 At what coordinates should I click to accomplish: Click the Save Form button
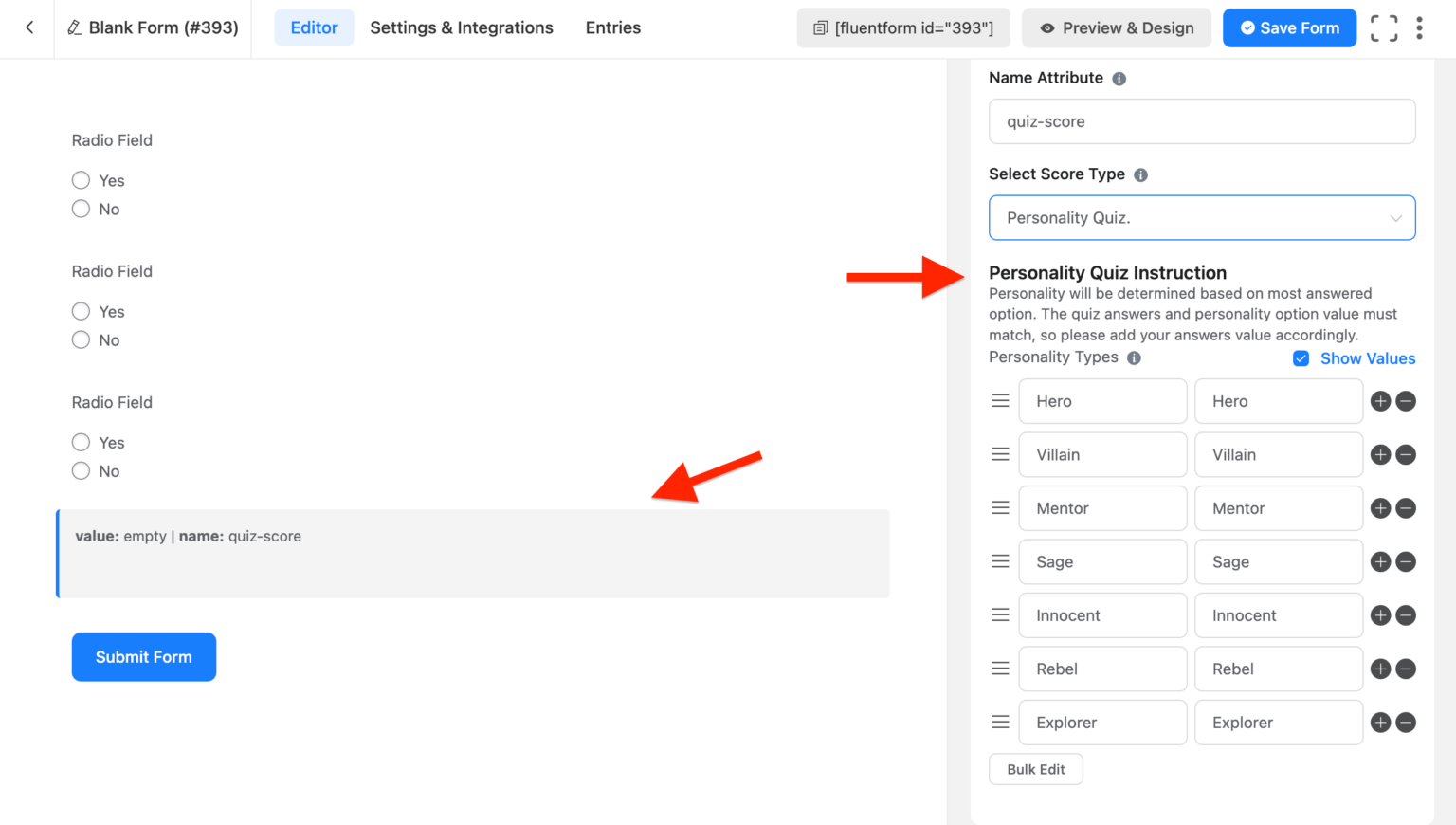(x=1288, y=28)
